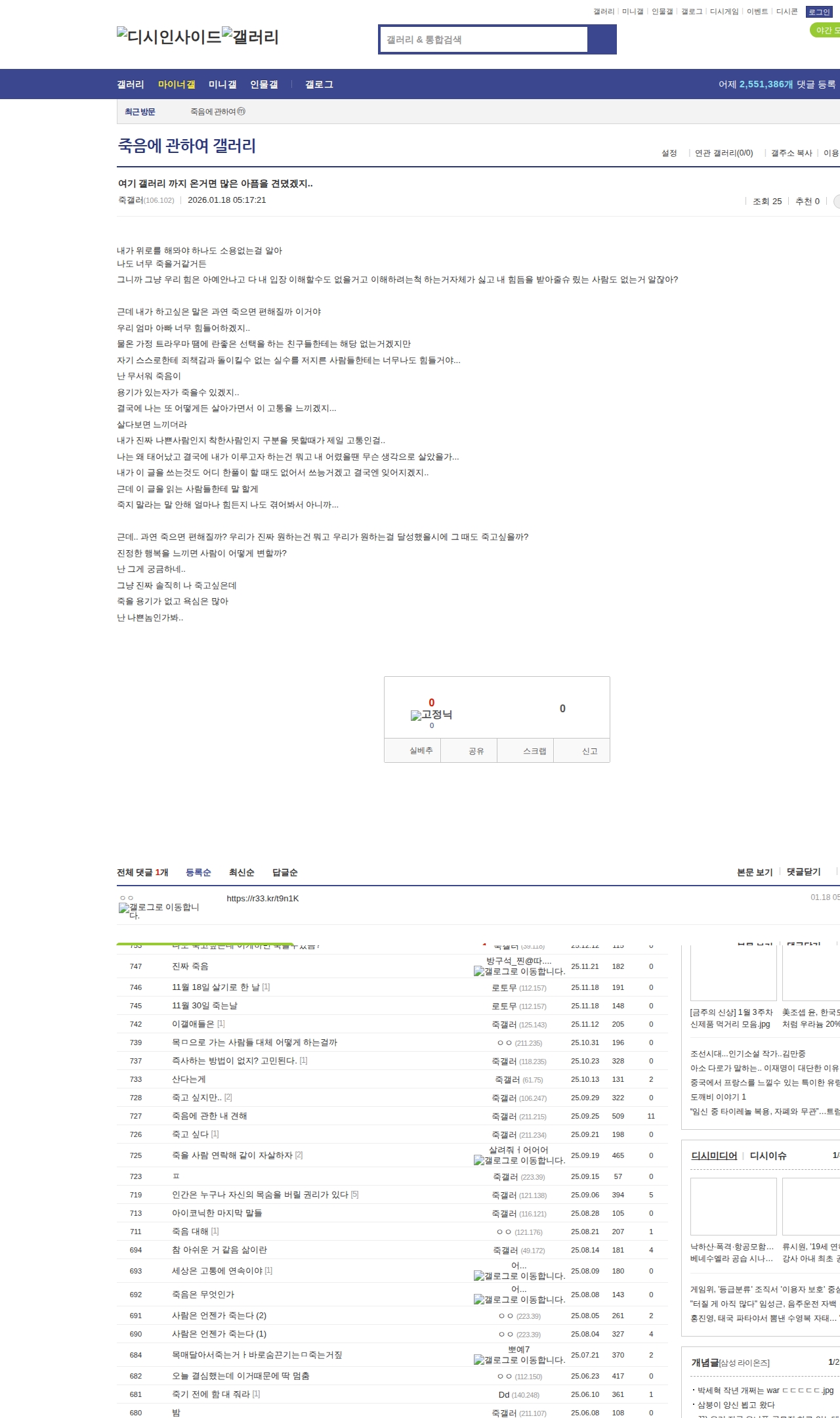Open 인물갤 in the top utility links
The width and height of the screenshot is (840, 1418).
pos(662,12)
